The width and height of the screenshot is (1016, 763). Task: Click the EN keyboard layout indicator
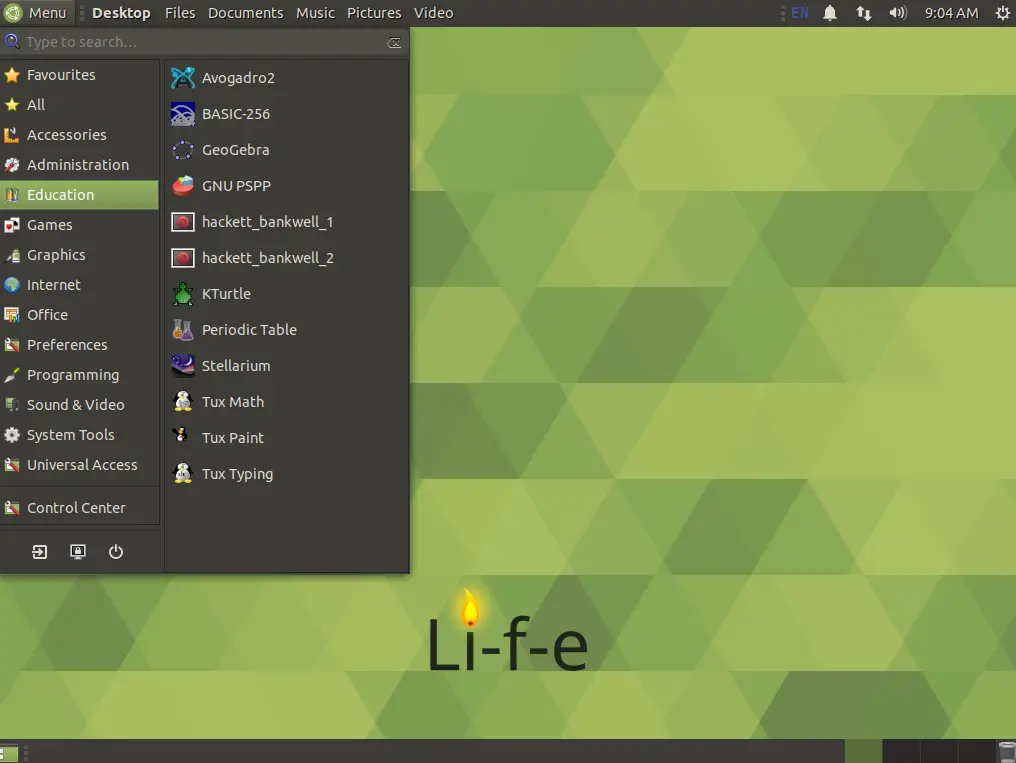pos(800,13)
